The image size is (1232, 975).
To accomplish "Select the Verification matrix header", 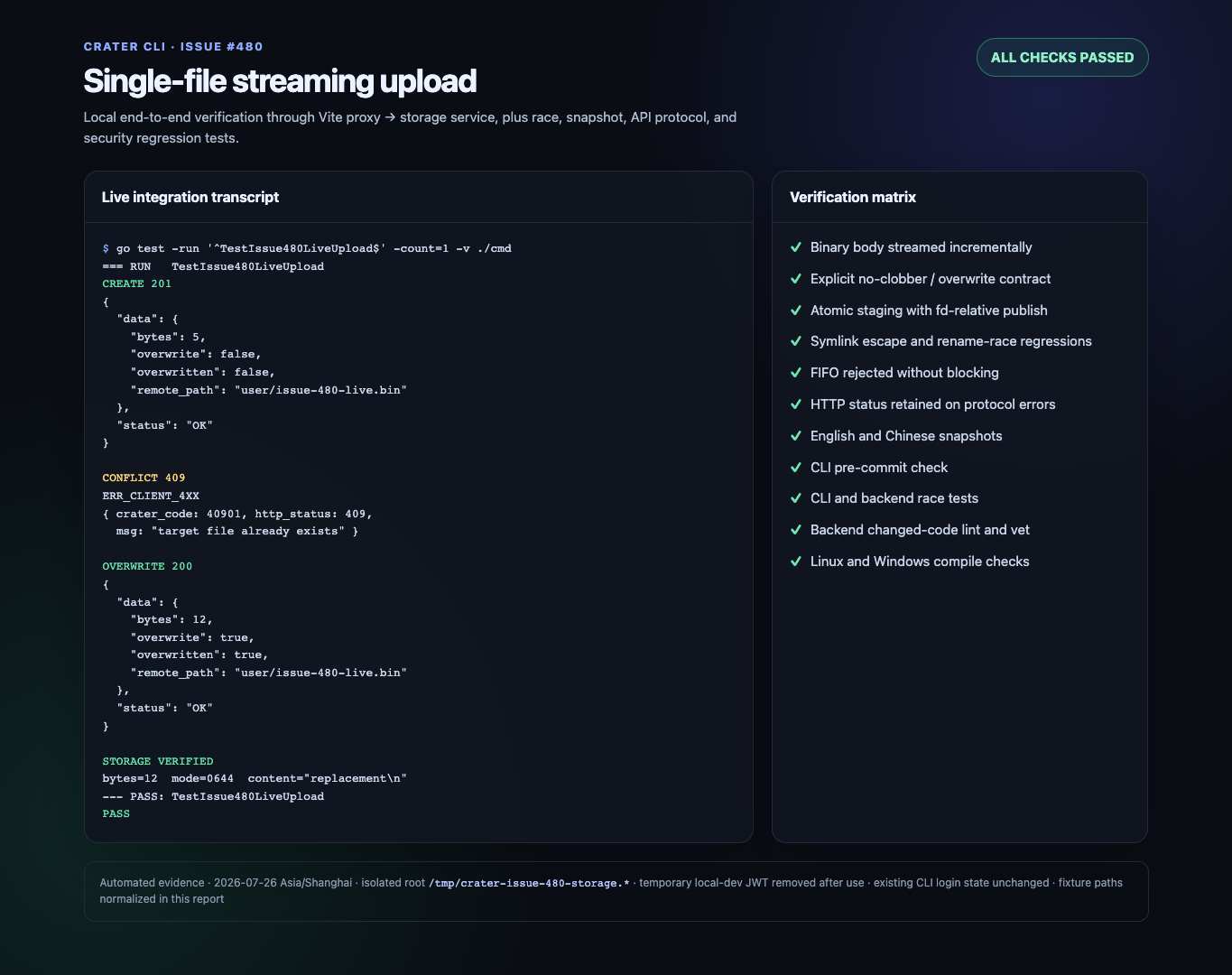I will pos(853,197).
